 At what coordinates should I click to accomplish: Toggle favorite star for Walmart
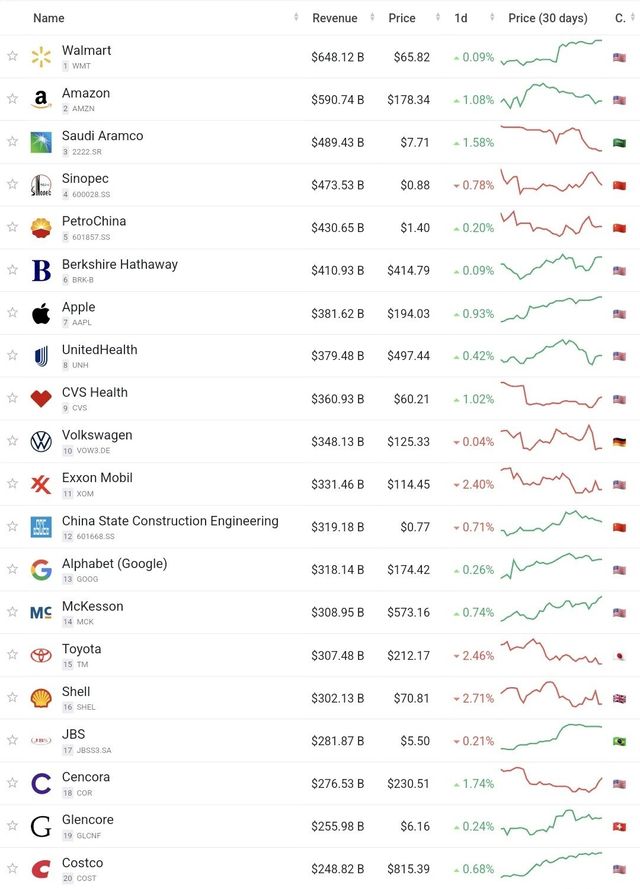pyautogui.click(x=12, y=57)
